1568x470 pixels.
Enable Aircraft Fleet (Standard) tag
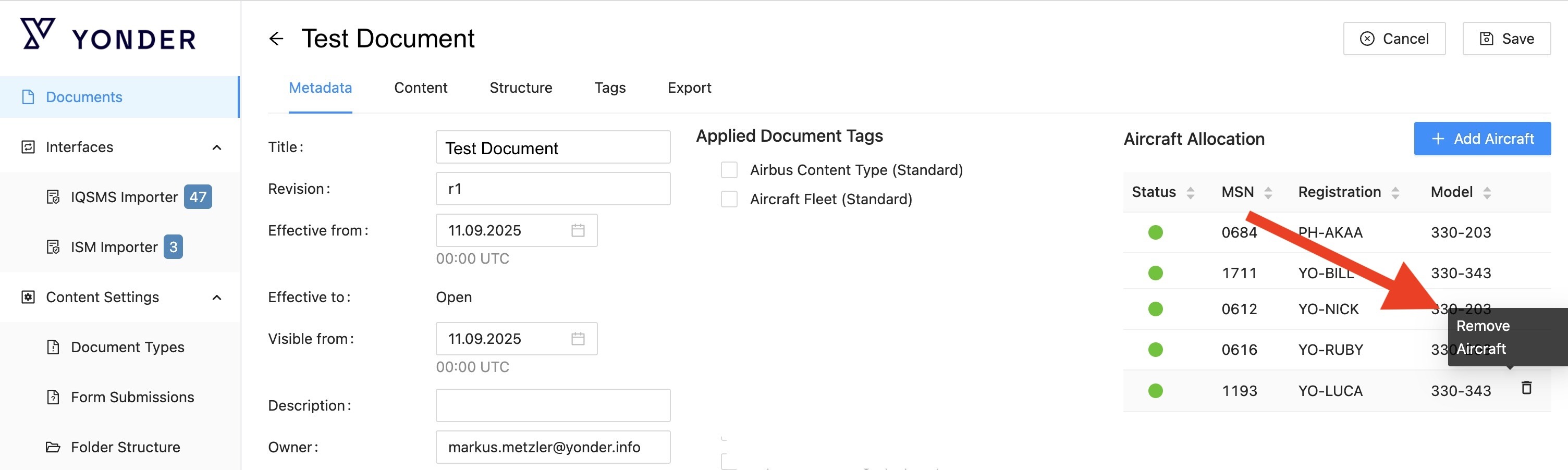pyautogui.click(x=729, y=199)
